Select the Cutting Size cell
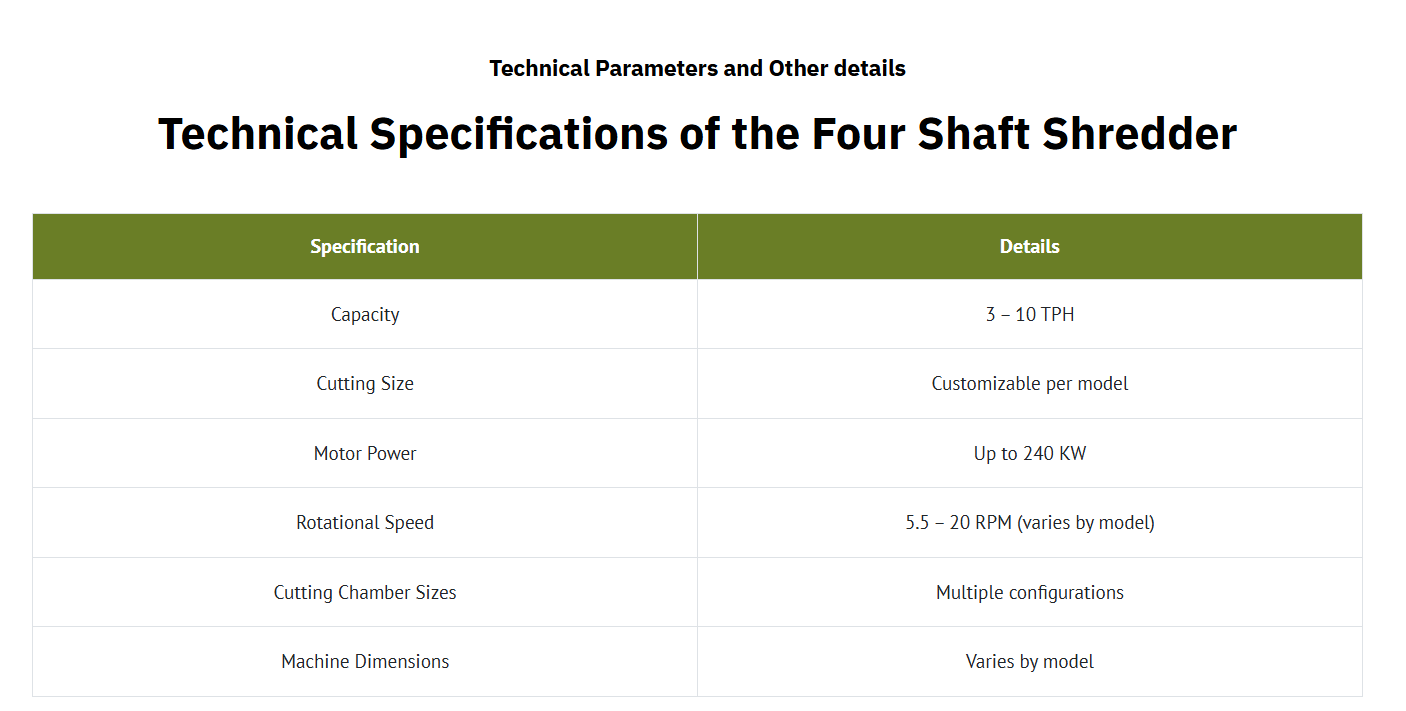Screen dimensions: 1406x711 coord(365,384)
